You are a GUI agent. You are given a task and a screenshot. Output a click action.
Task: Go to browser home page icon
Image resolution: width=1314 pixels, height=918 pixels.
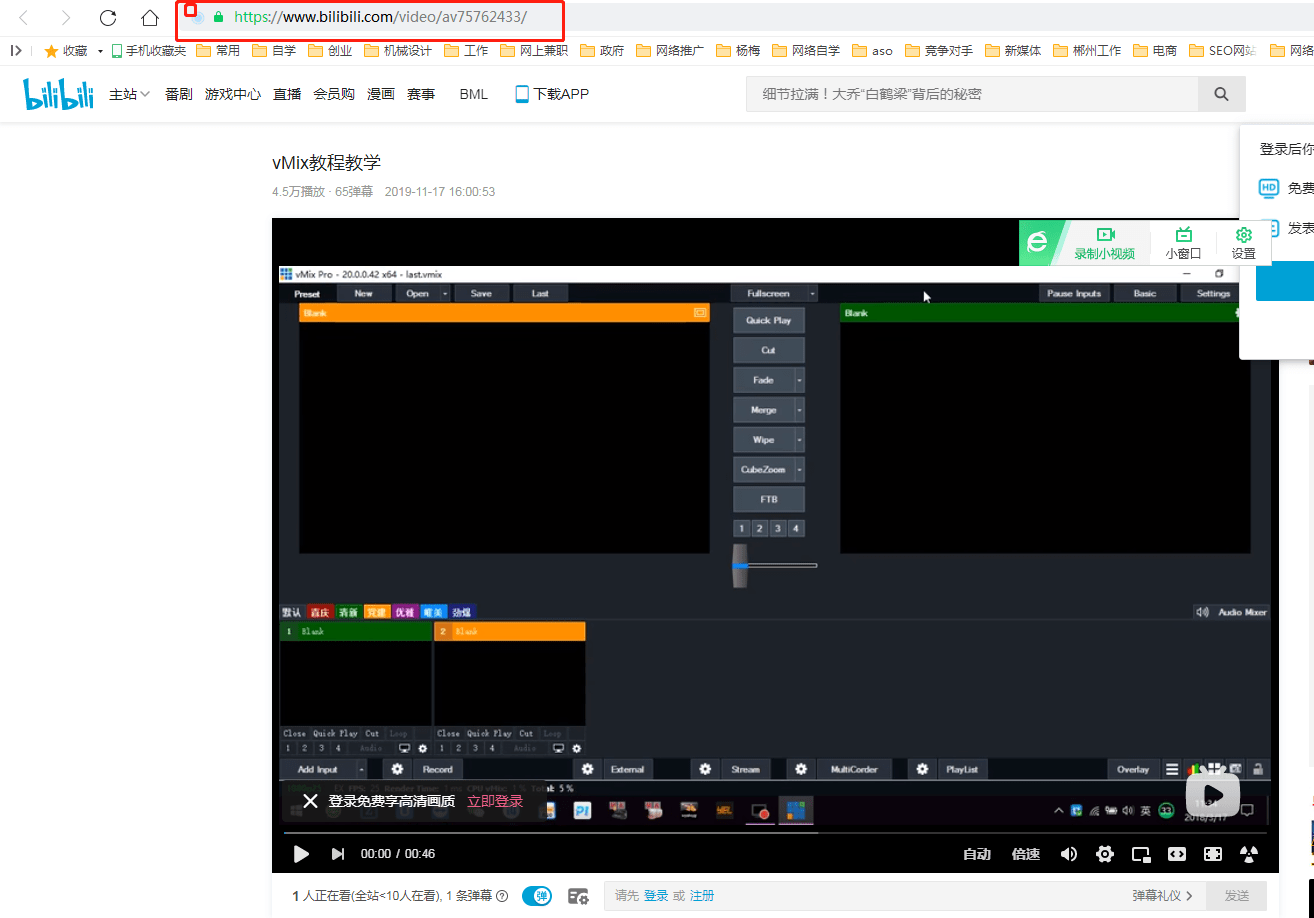150,18
